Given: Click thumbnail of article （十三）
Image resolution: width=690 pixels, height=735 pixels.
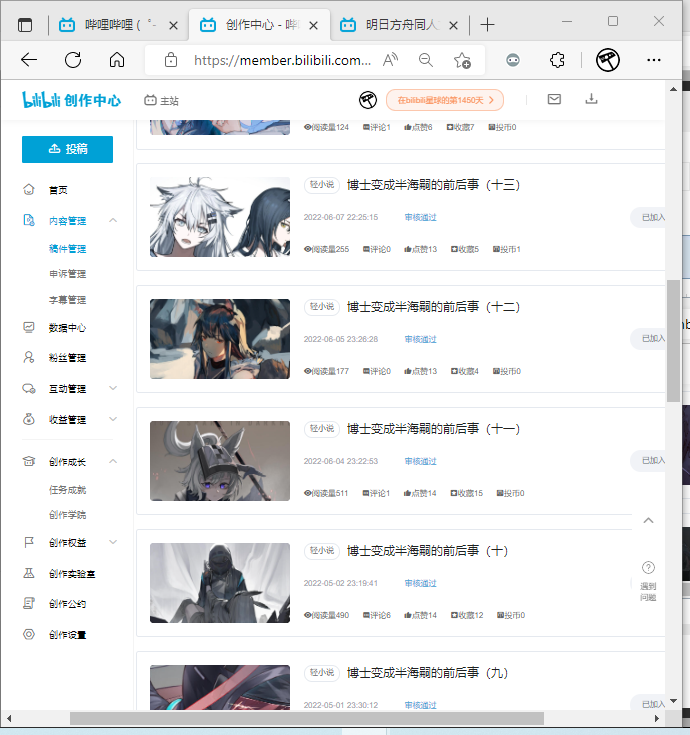Looking at the screenshot, I should [219, 217].
